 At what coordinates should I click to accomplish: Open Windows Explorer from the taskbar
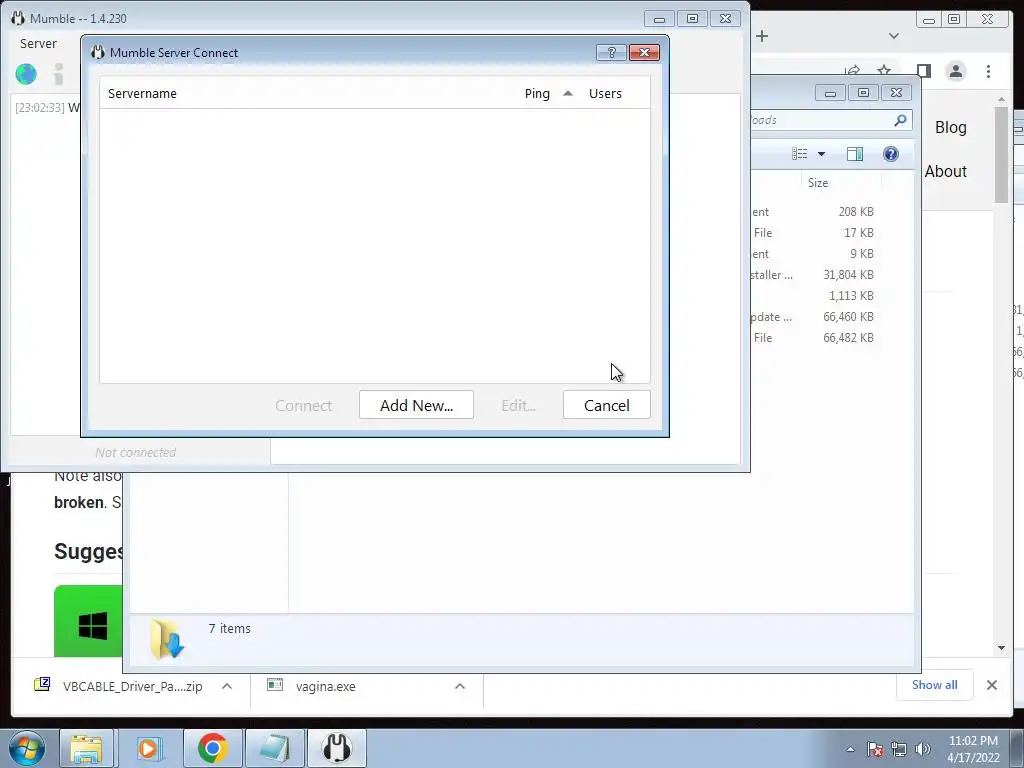point(87,748)
